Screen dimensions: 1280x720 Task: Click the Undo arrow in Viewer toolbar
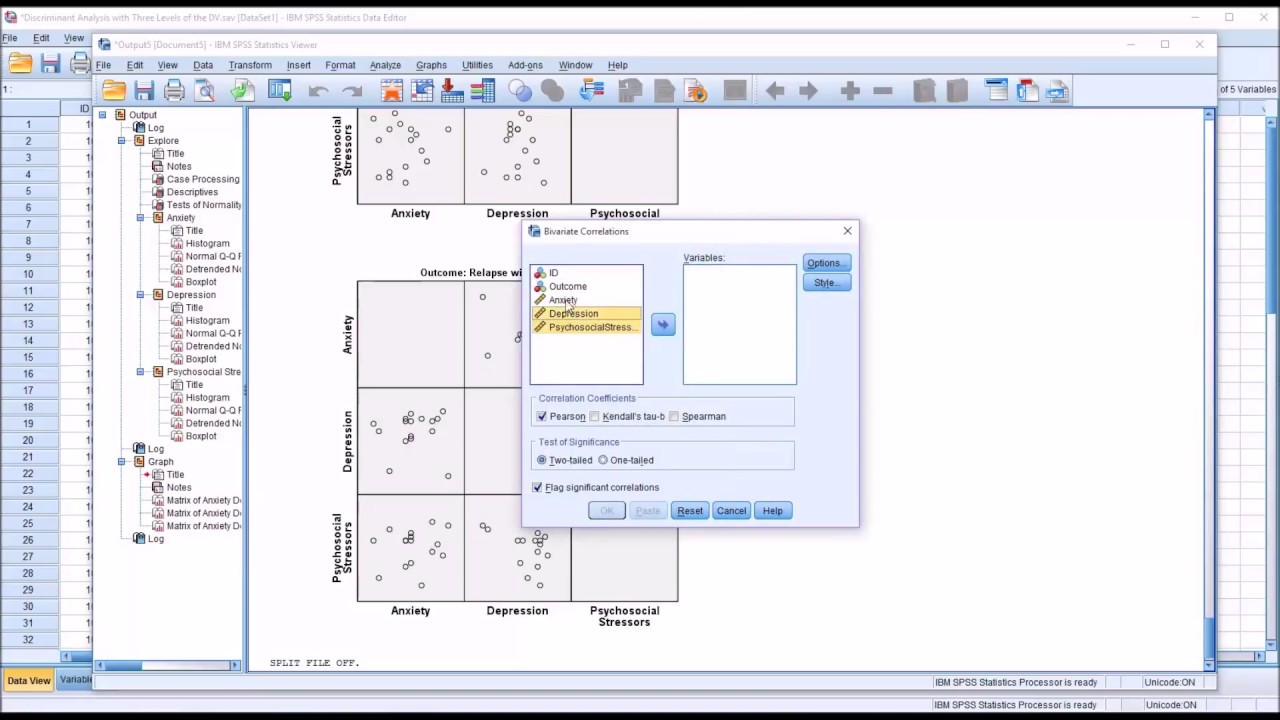tap(318, 91)
